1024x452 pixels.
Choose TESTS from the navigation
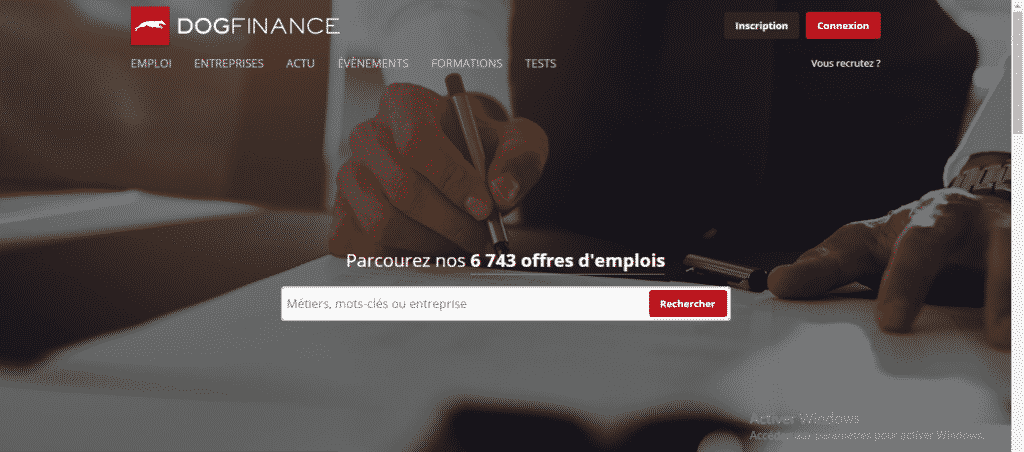coord(541,63)
